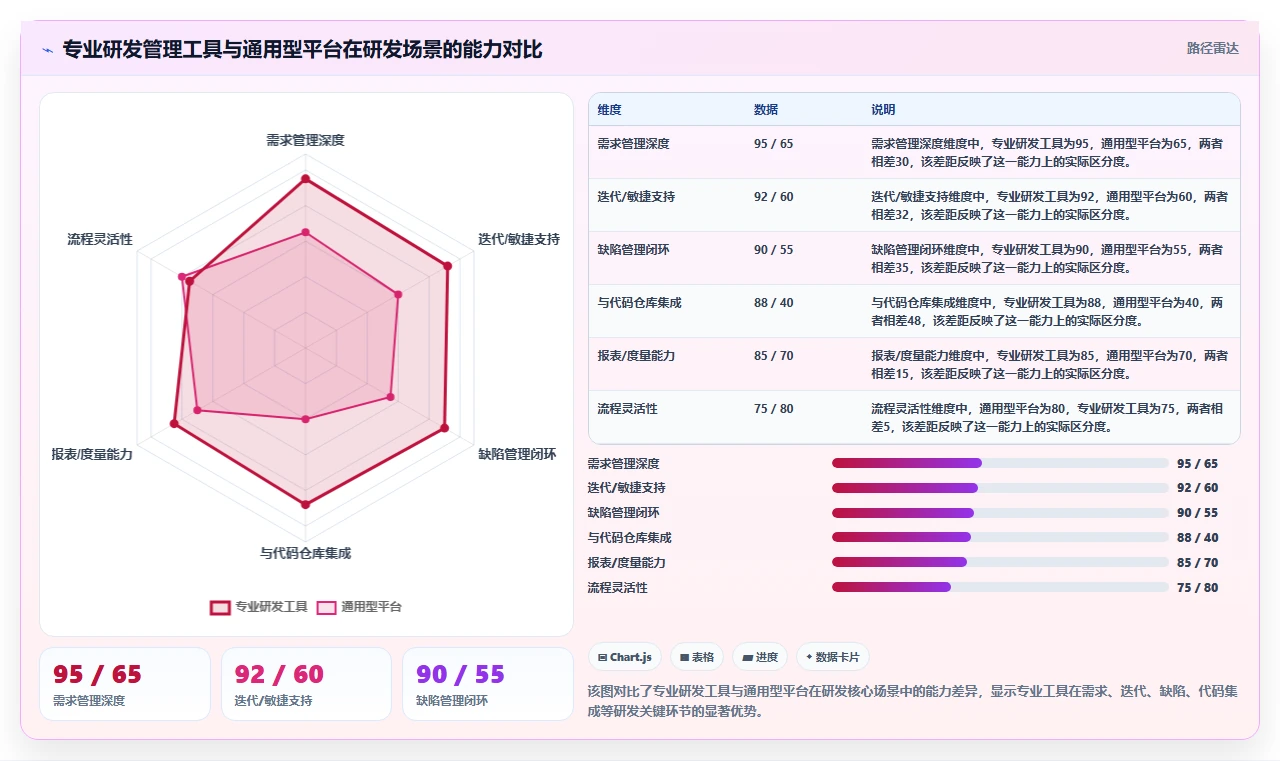Click the radar axis label 缺陷管理闭环
The image size is (1280, 761).
517,455
